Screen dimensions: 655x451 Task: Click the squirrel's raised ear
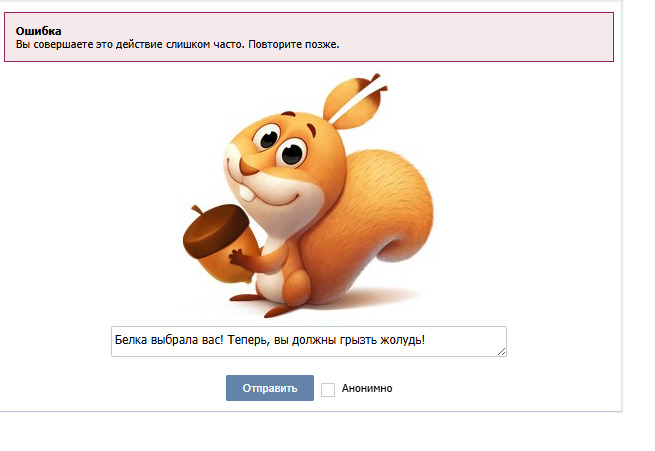[x=354, y=102]
